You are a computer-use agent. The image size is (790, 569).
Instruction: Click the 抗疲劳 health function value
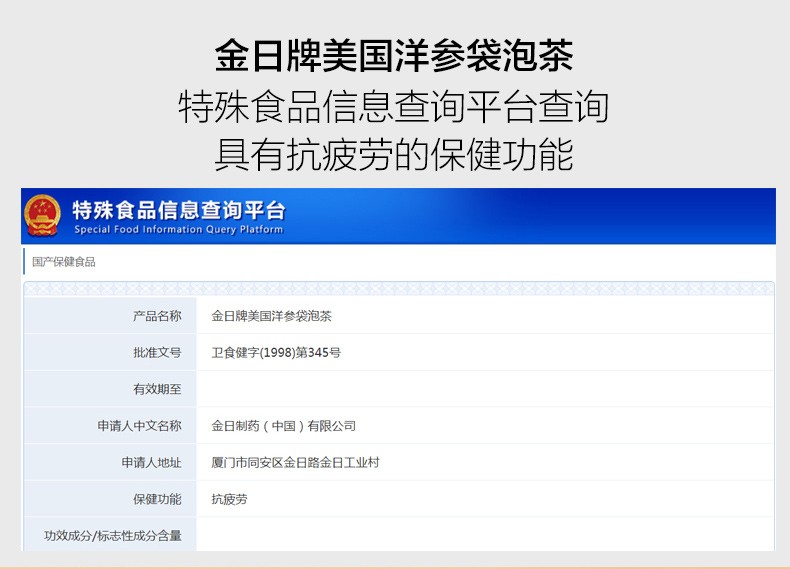pyautogui.click(x=229, y=499)
